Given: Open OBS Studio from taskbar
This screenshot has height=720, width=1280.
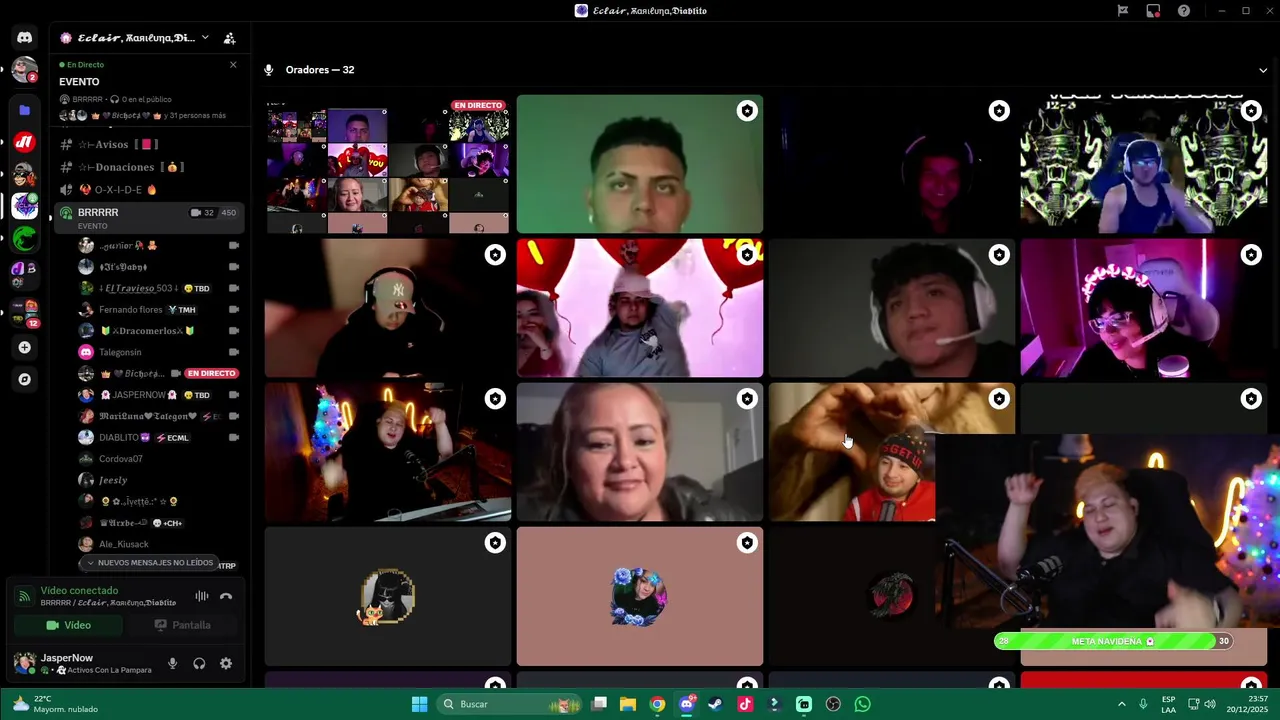Looking at the screenshot, I should tap(833, 704).
